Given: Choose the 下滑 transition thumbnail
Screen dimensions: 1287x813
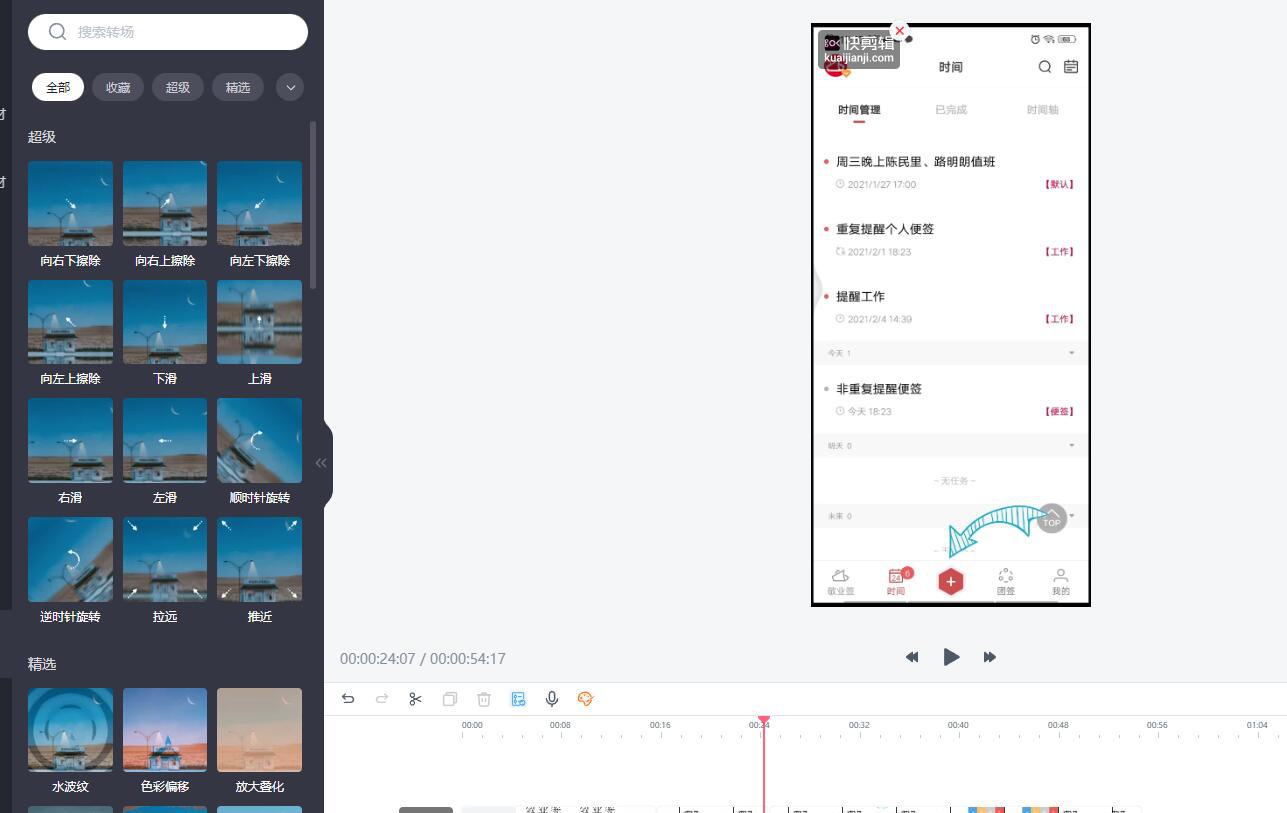Looking at the screenshot, I should pos(165,322).
